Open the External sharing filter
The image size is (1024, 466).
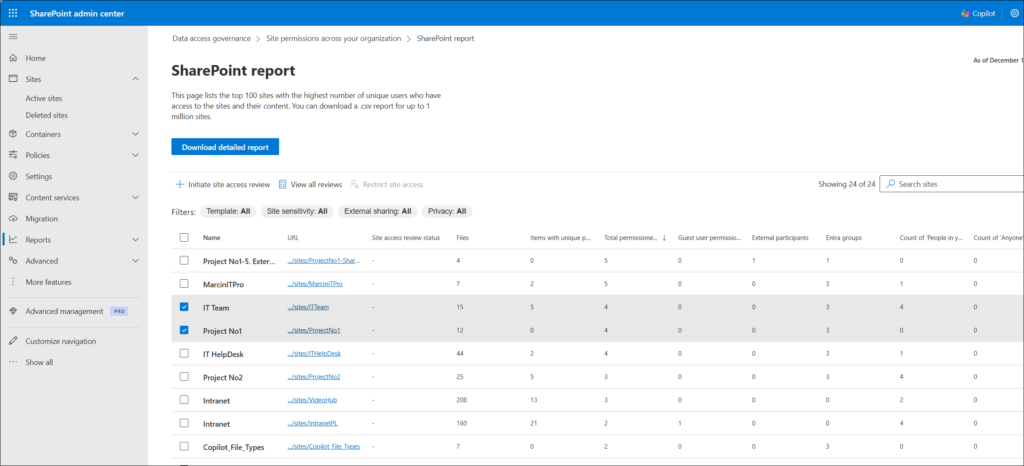(x=378, y=211)
